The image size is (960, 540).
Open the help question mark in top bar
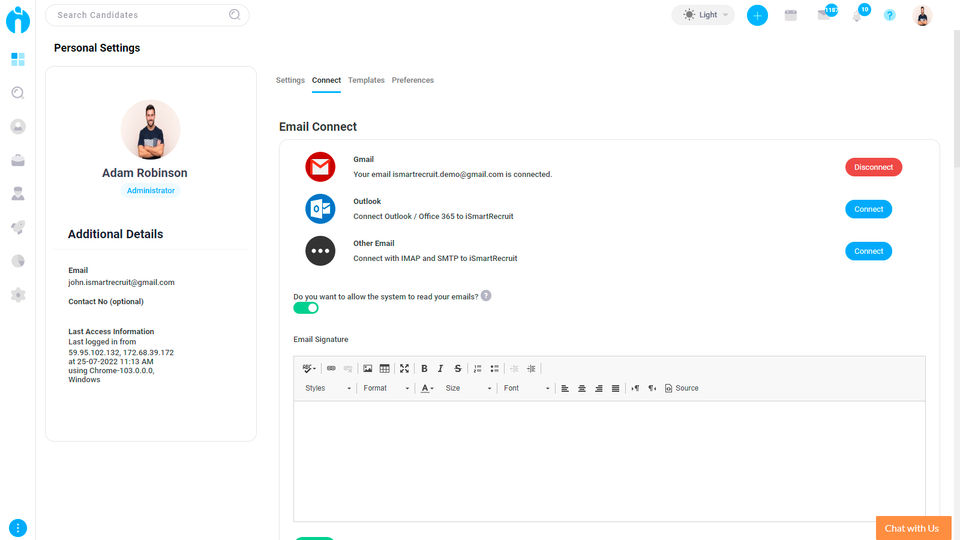tap(890, 15)
